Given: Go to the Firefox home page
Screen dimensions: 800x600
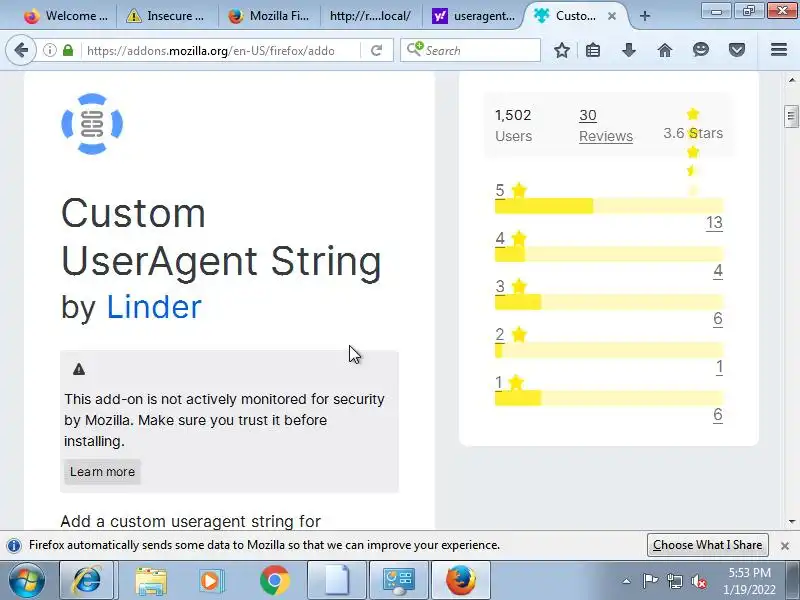Looking at the screenshot, I should click(665, 50).
